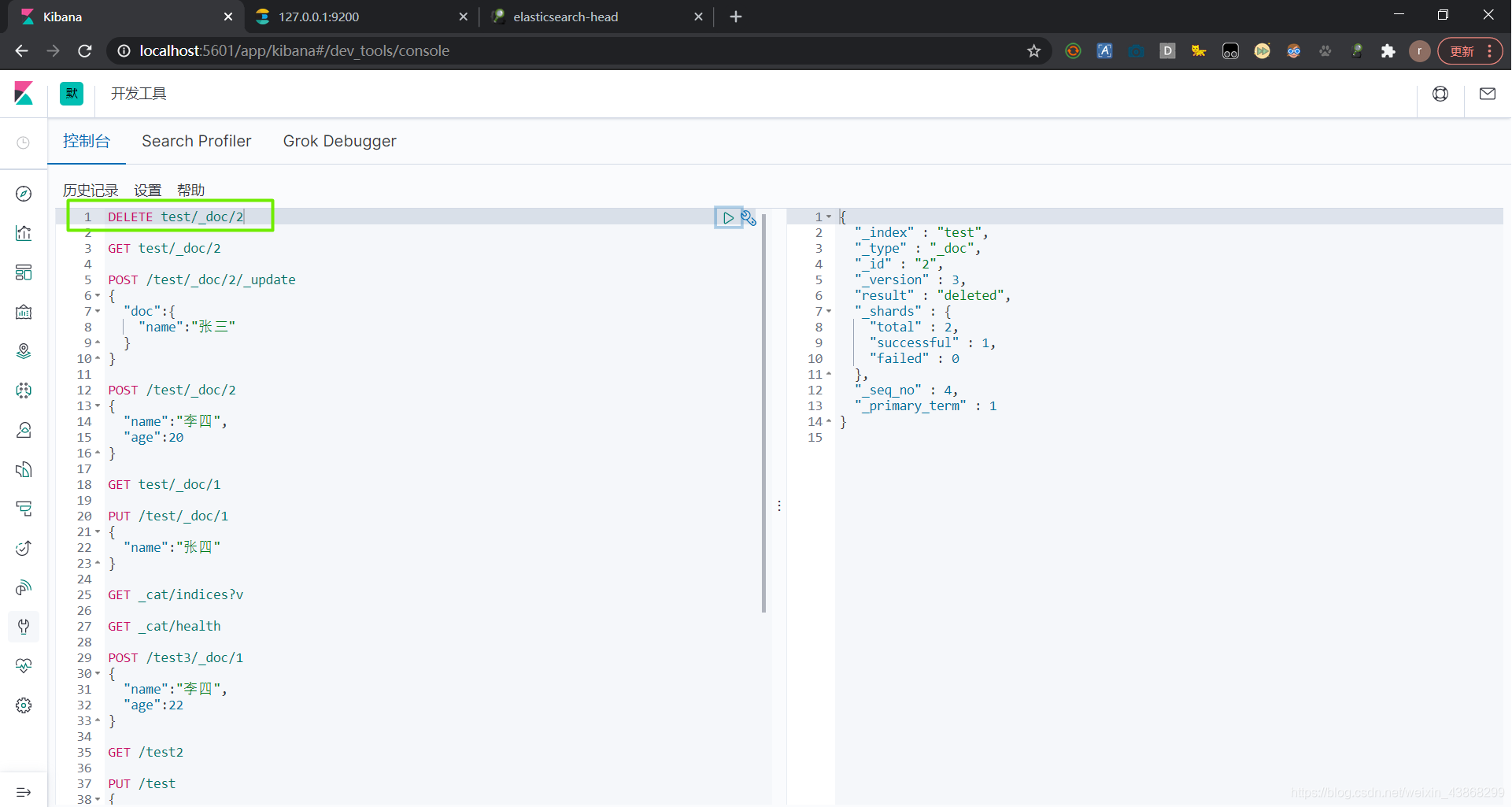Open Machine Learning from the sidebar
Viewport: 1512px width, 807px height.
click(24, 391)
